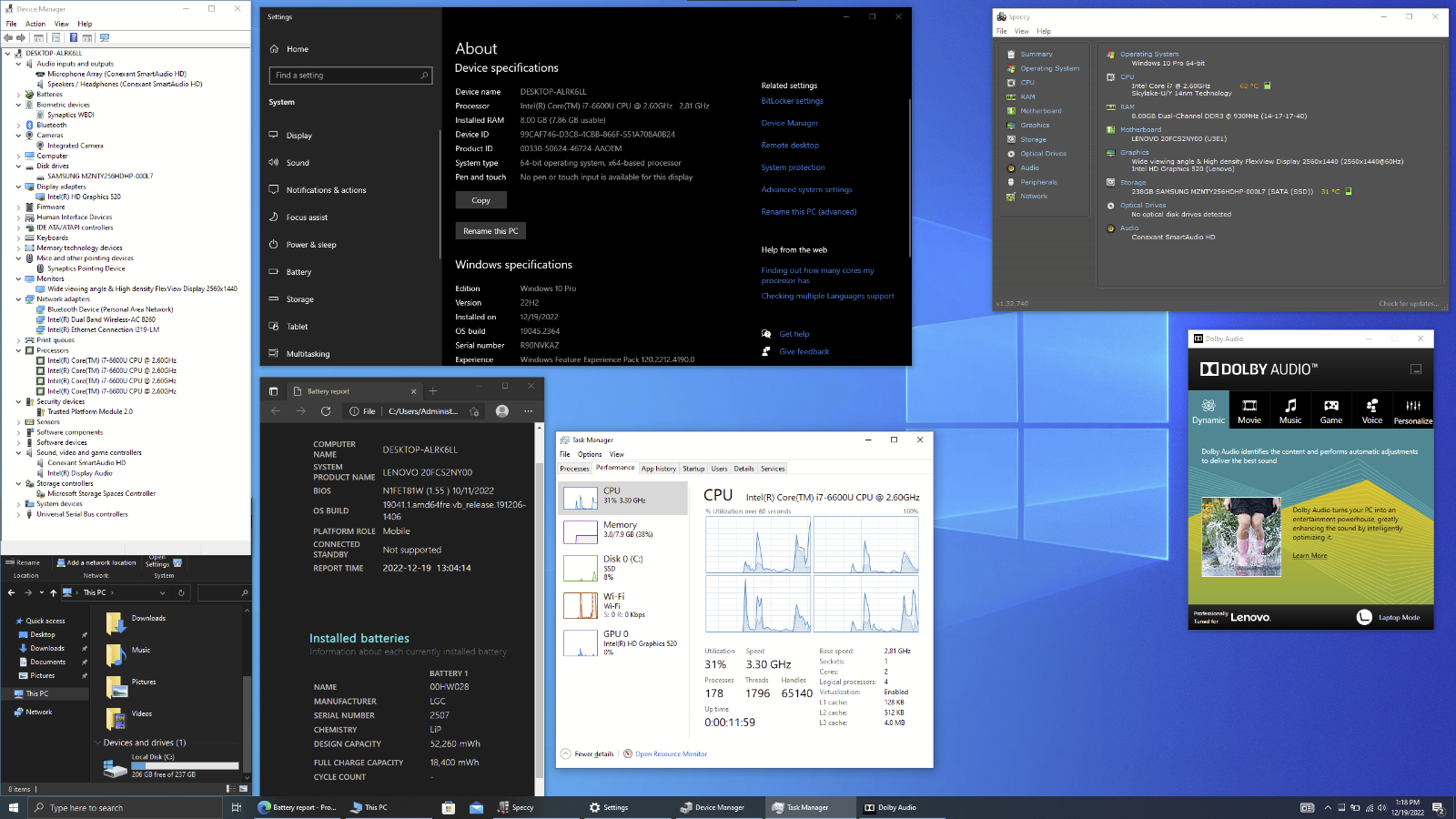Expand Universal Serial Bus controllers node

pyautogui.click(x=18, y=514)
